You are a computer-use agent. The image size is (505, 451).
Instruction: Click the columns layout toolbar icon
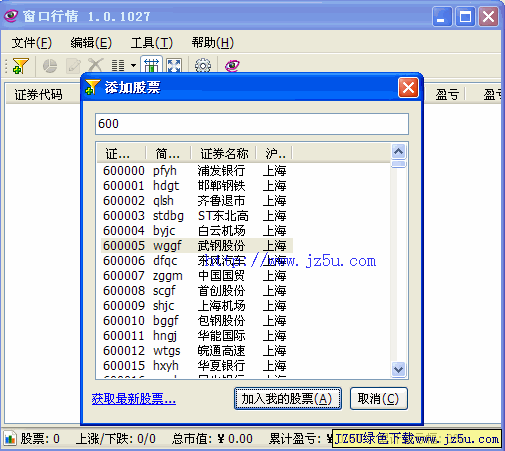(118, 66)
